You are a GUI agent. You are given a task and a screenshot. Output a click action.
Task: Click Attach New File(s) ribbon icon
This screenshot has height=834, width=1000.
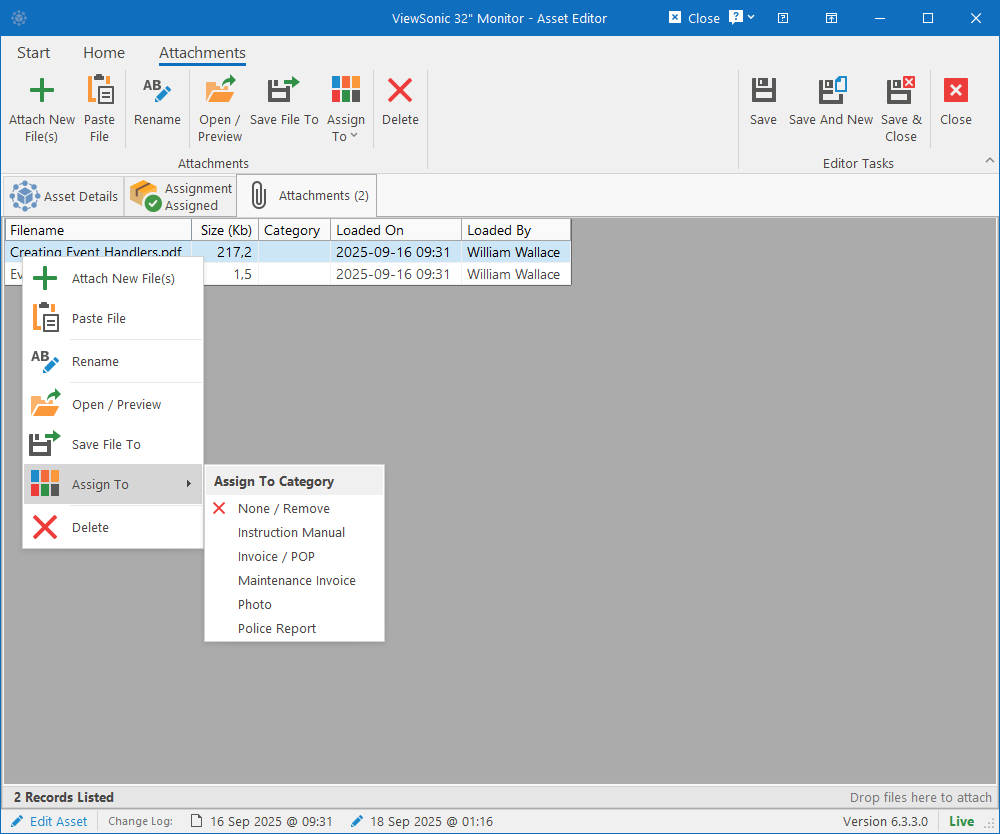point(41,91)
